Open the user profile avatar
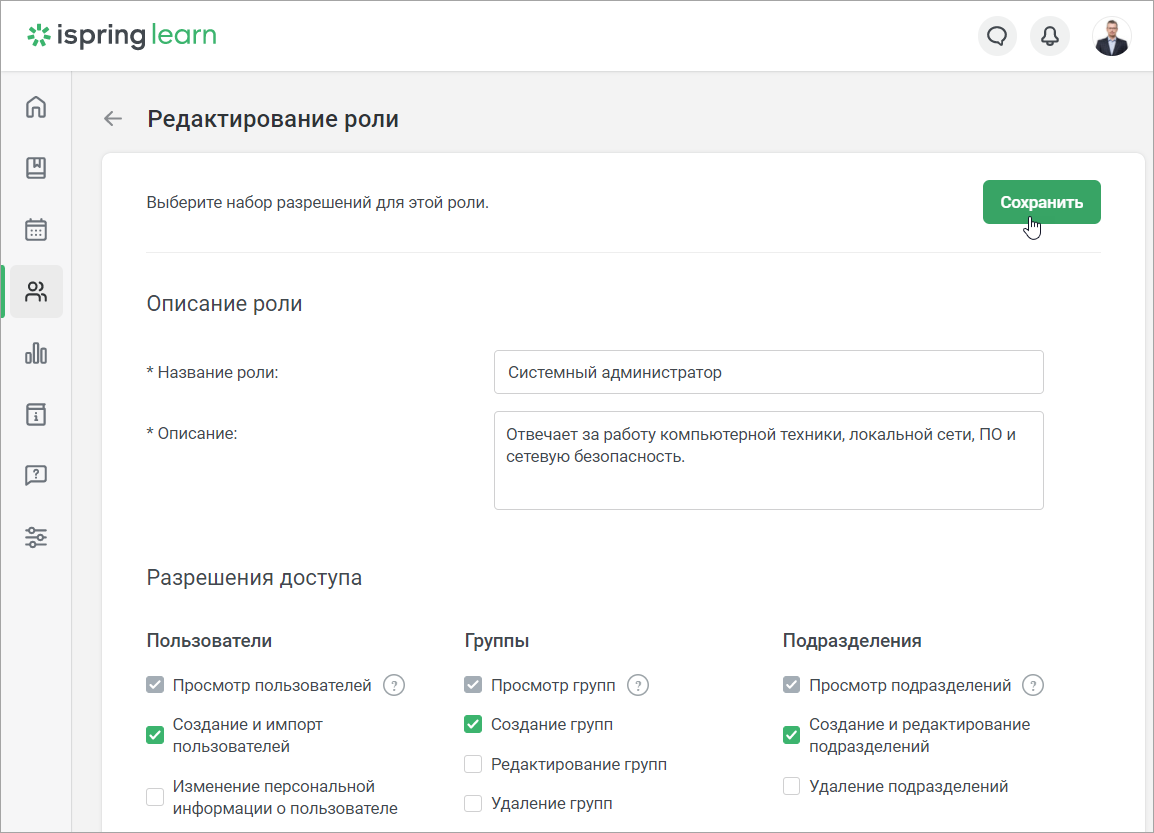Screen dimensions: 1154x833 click(1111, 36)
